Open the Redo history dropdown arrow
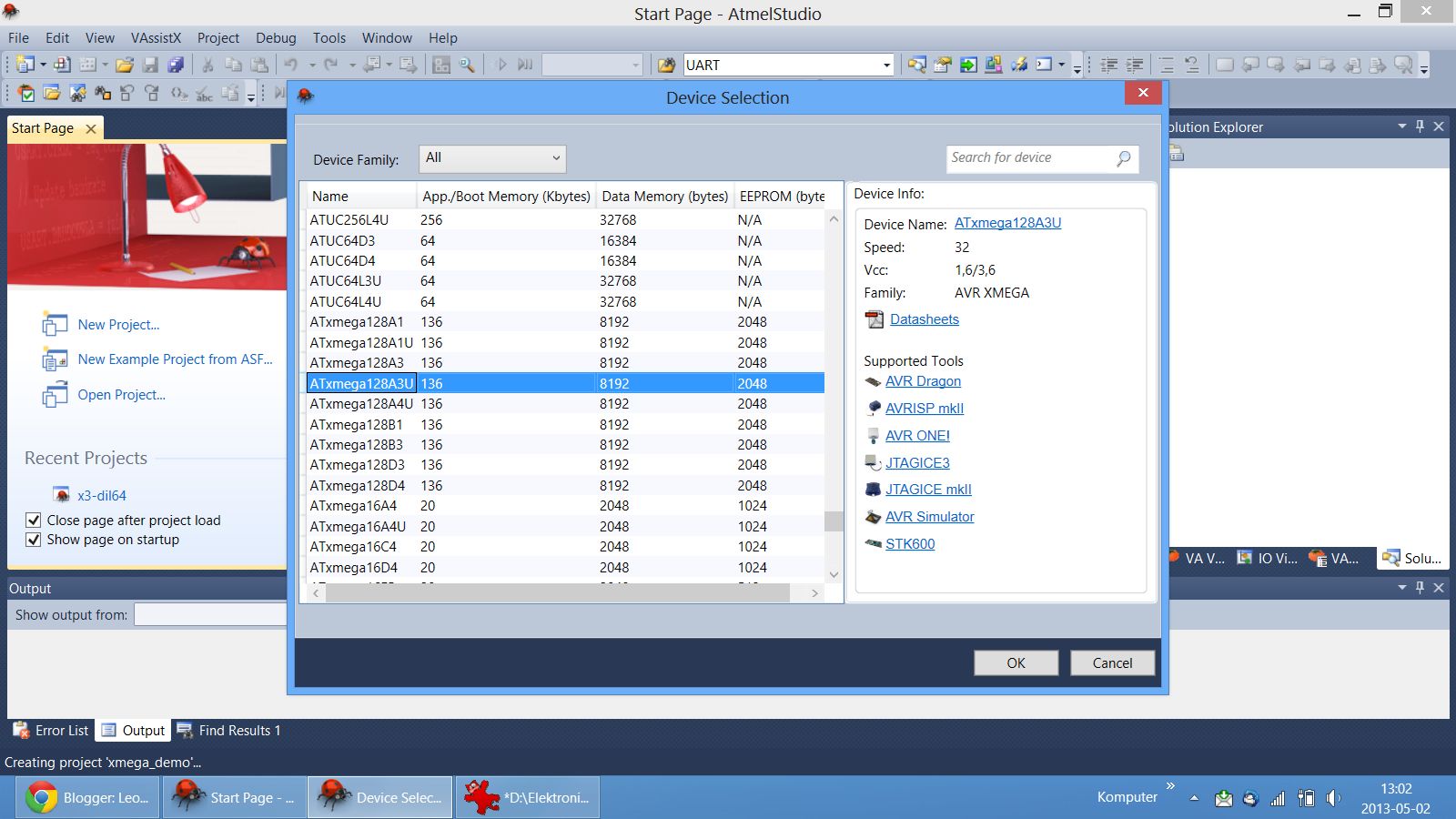This screenshot has width=1456, height=819. [351, 65]
